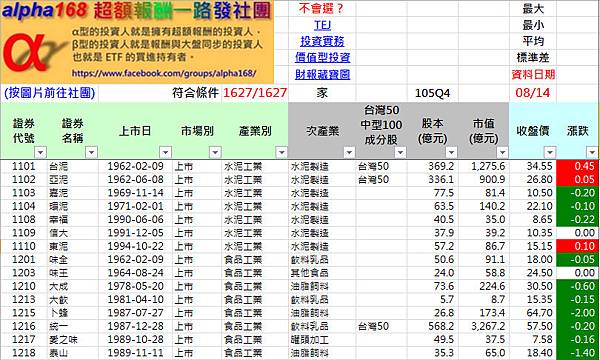
Task: Select stock code cell 1103
Action: (x=23, y=193)
